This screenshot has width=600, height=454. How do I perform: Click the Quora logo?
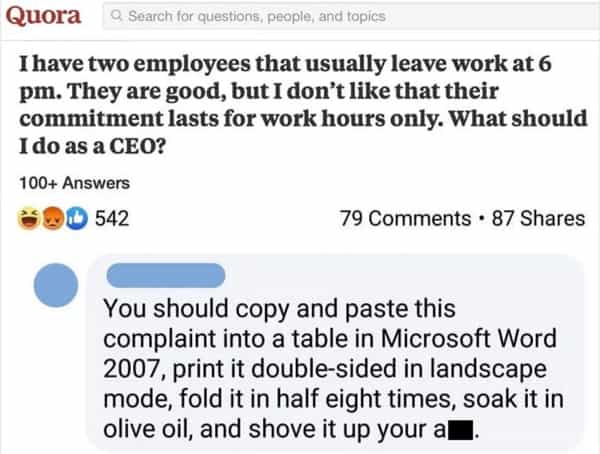48,17
